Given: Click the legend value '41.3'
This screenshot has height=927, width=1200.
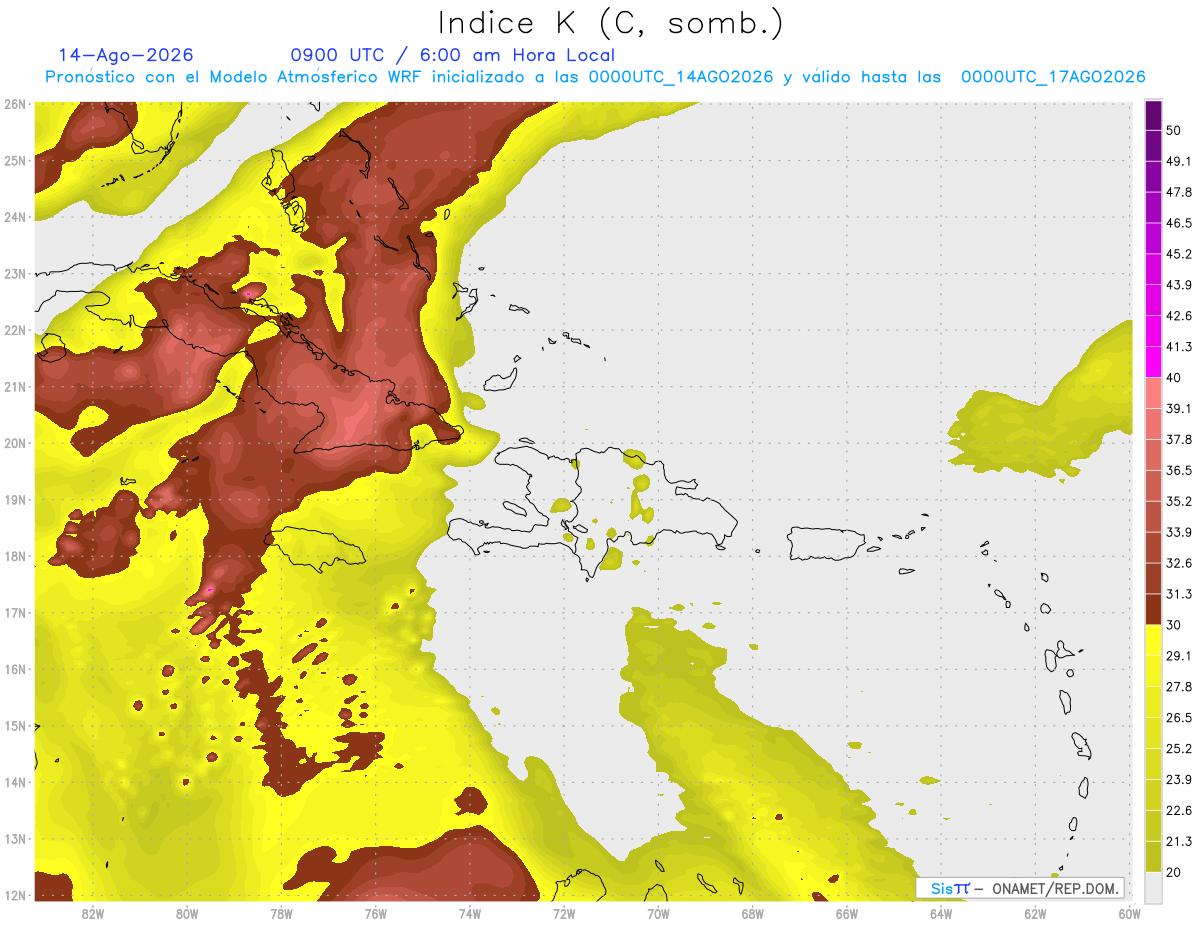Looking at the screenshot, I should (x=1179, y=347).
